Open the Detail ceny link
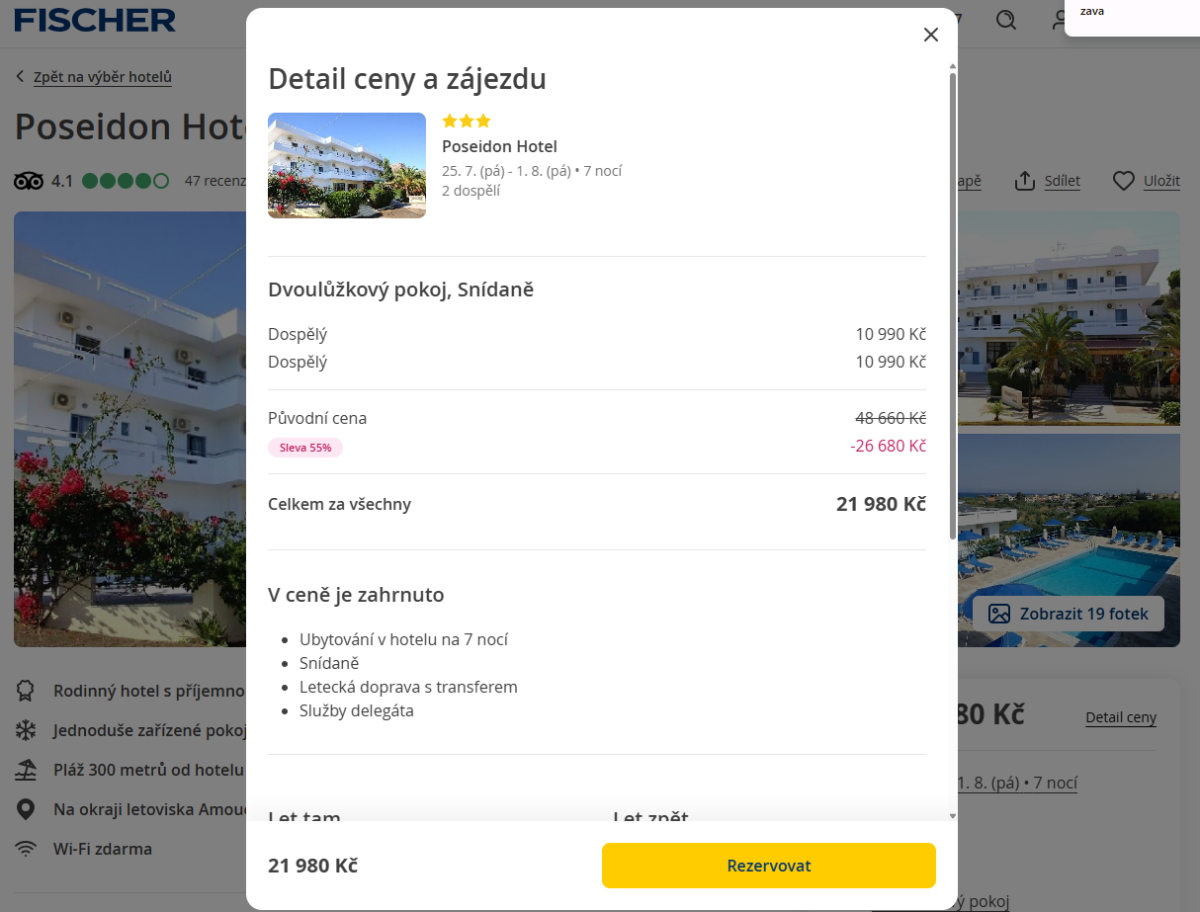 [1120, 717]
